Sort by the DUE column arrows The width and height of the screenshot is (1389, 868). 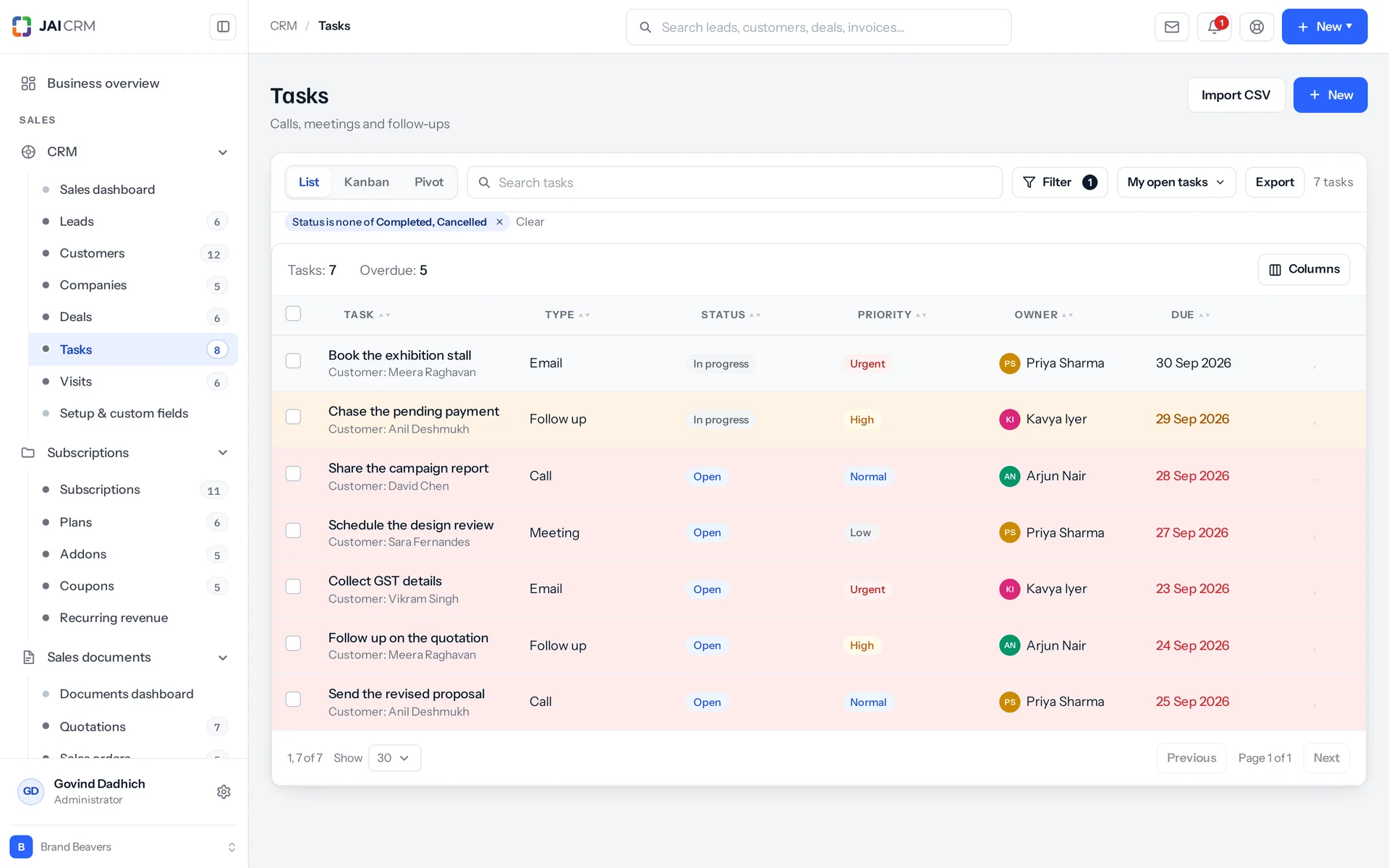click(1205, 315)
